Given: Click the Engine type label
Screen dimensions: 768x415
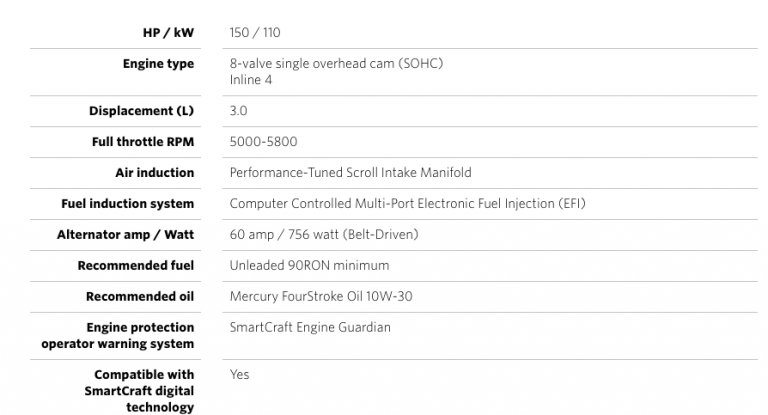Looking at the screenshot, I should (158, 64).
